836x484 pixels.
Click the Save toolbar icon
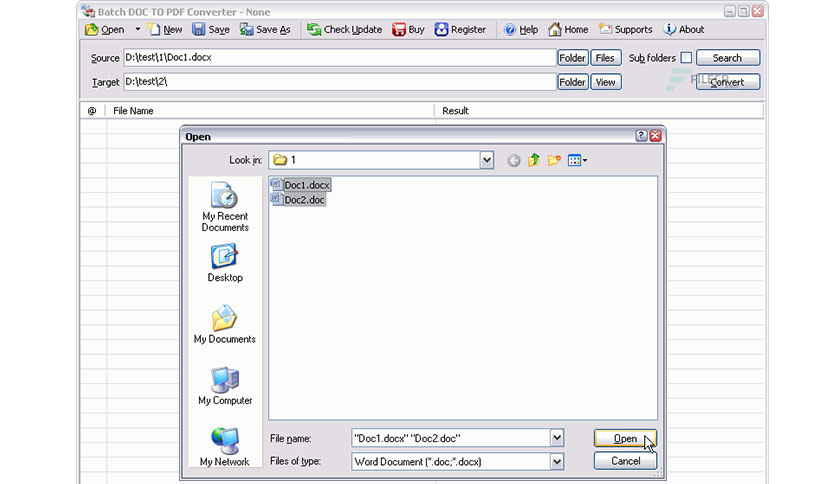211,29
